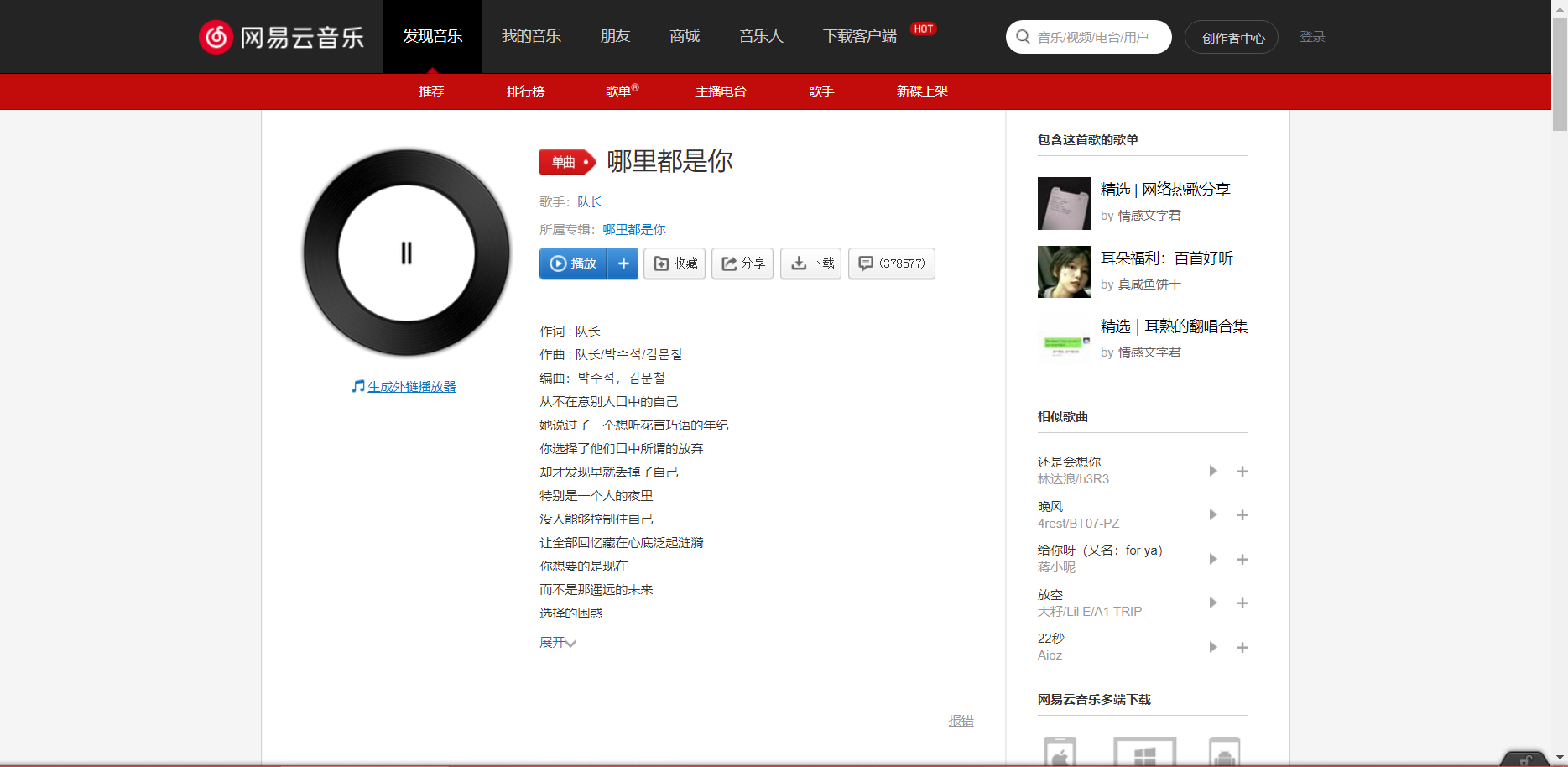Play the similar song 放空
1568x767 pixels.
click(x=1212, y=603)
